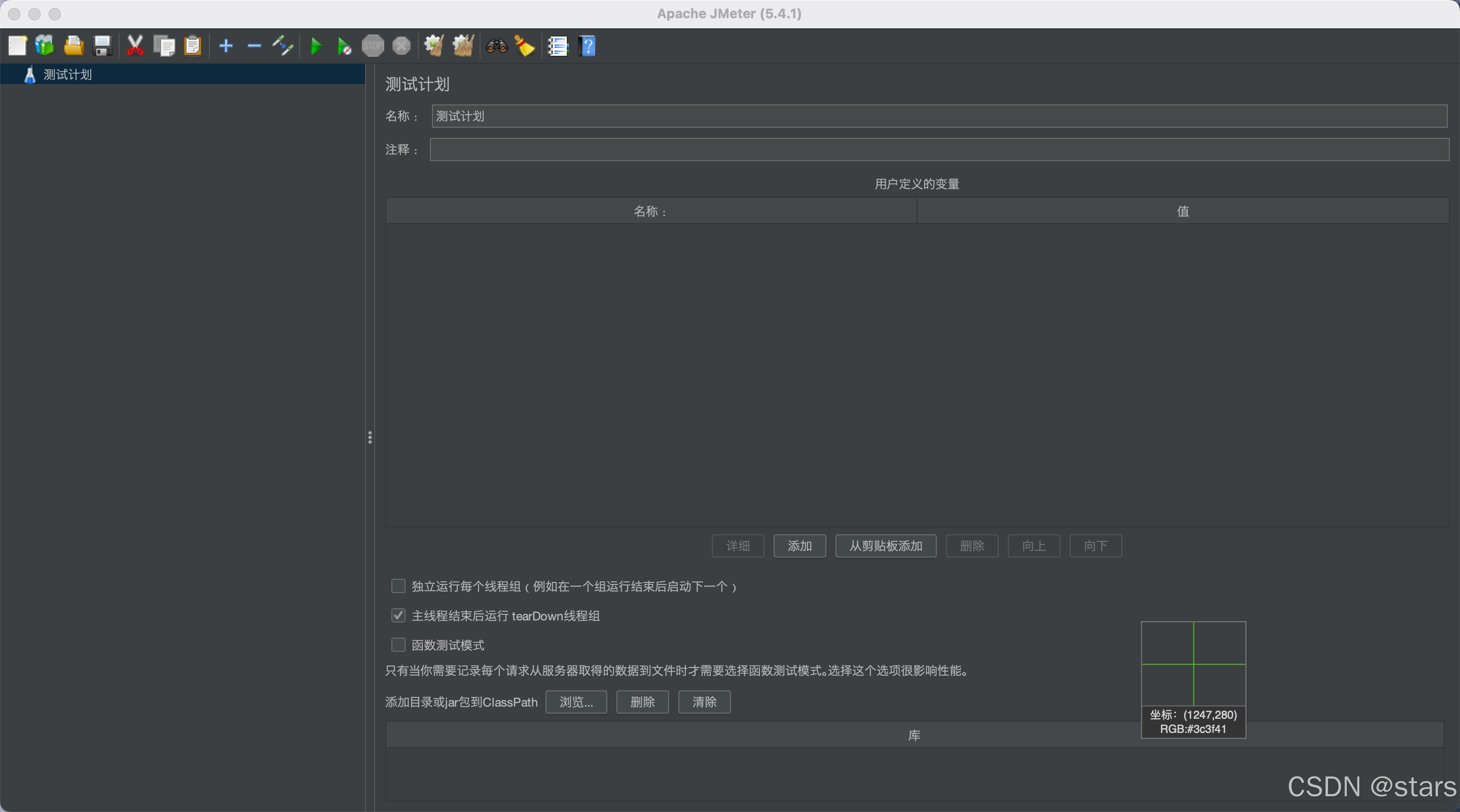Click the 值 column header
The image size is (1460, 812).
click(x=1183, y=211)
